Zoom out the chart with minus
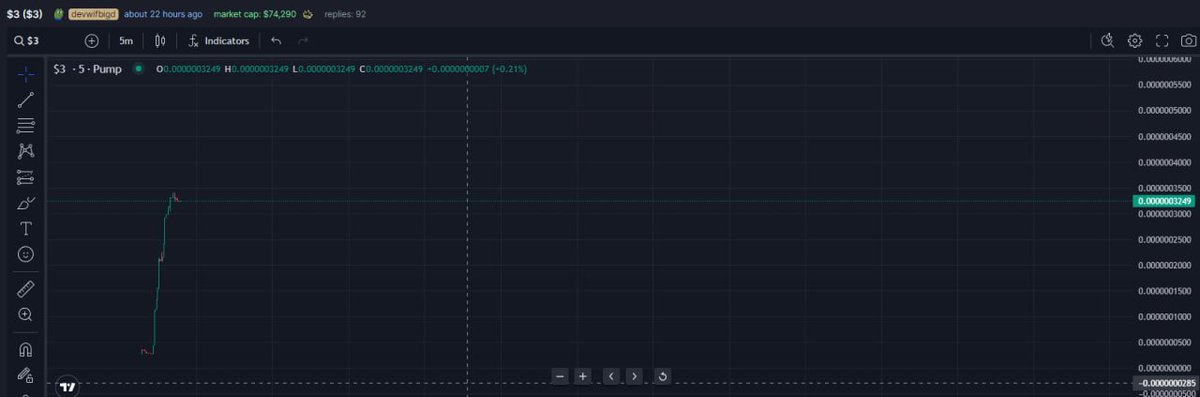This screenshot has width=1200, height=397. [560, 376]
